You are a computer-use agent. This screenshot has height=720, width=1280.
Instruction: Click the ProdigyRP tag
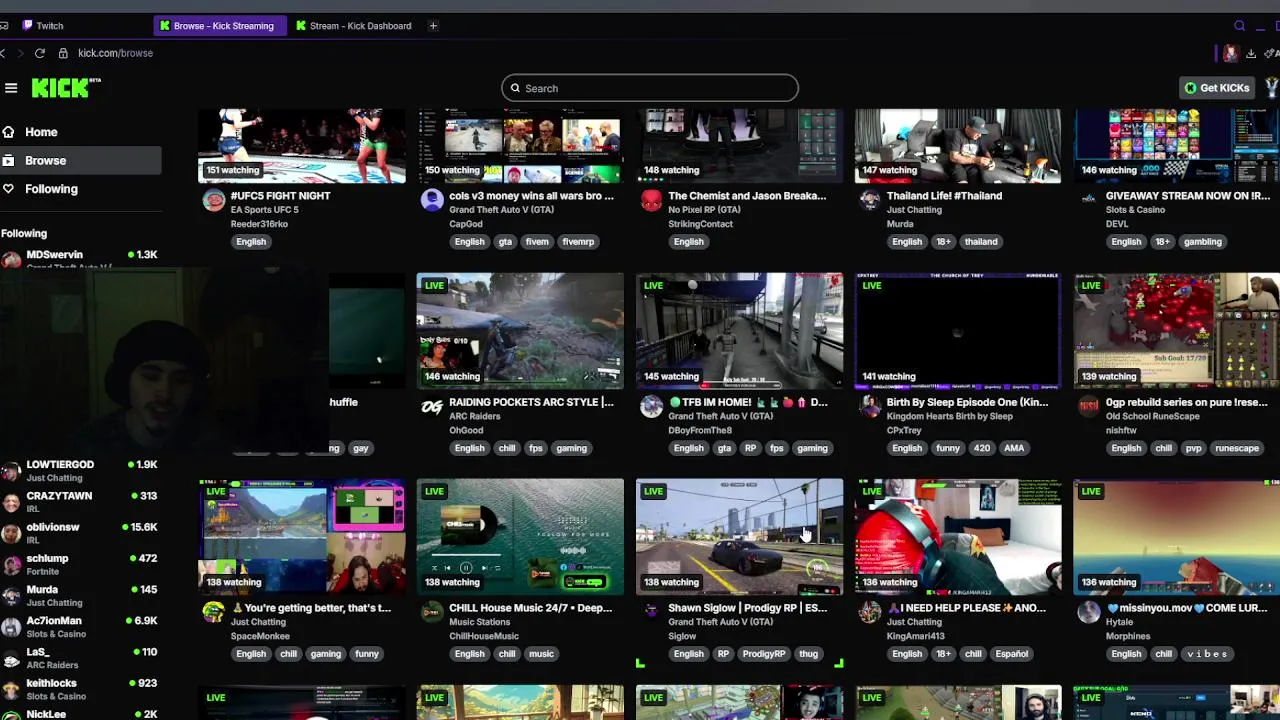[x=764, y=654]
